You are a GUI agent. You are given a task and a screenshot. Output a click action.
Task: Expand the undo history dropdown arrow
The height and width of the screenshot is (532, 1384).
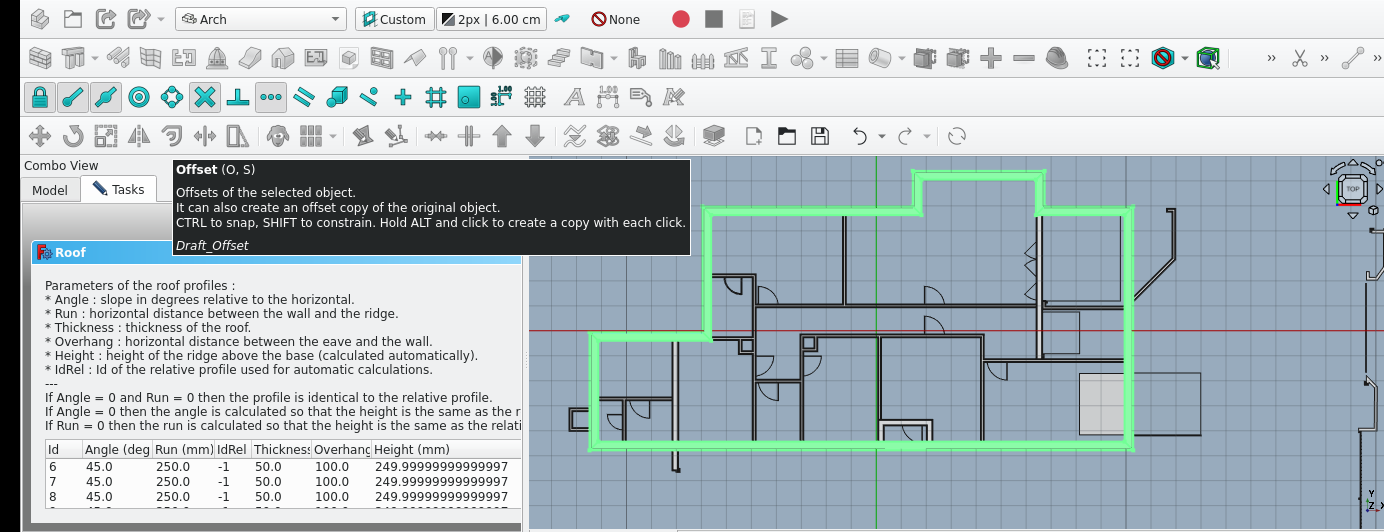(881, 136)
